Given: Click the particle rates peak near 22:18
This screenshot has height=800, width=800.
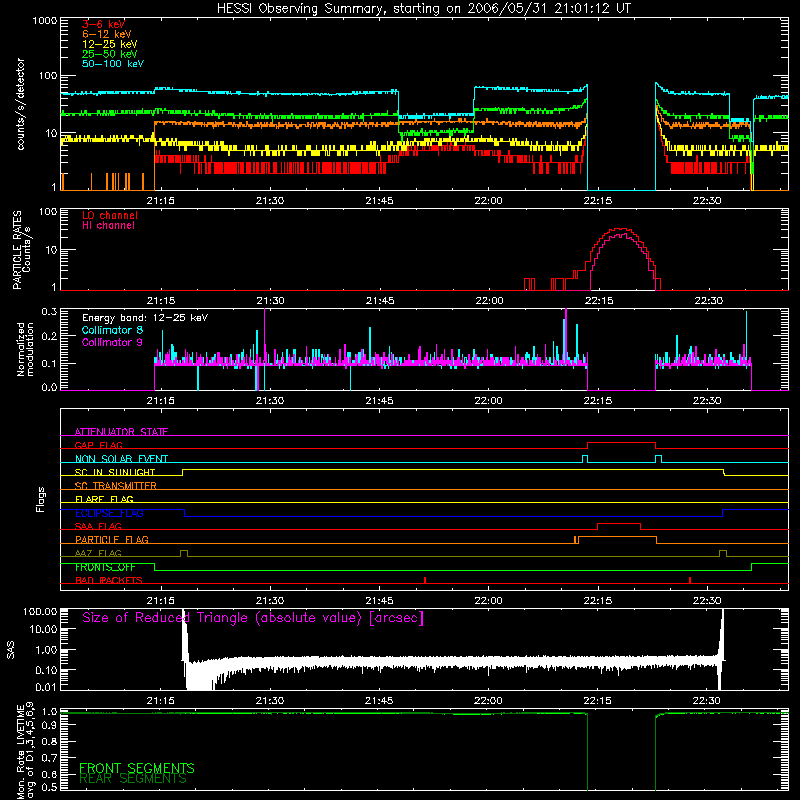Looking at the screenshot, I should tap(620, 229).
